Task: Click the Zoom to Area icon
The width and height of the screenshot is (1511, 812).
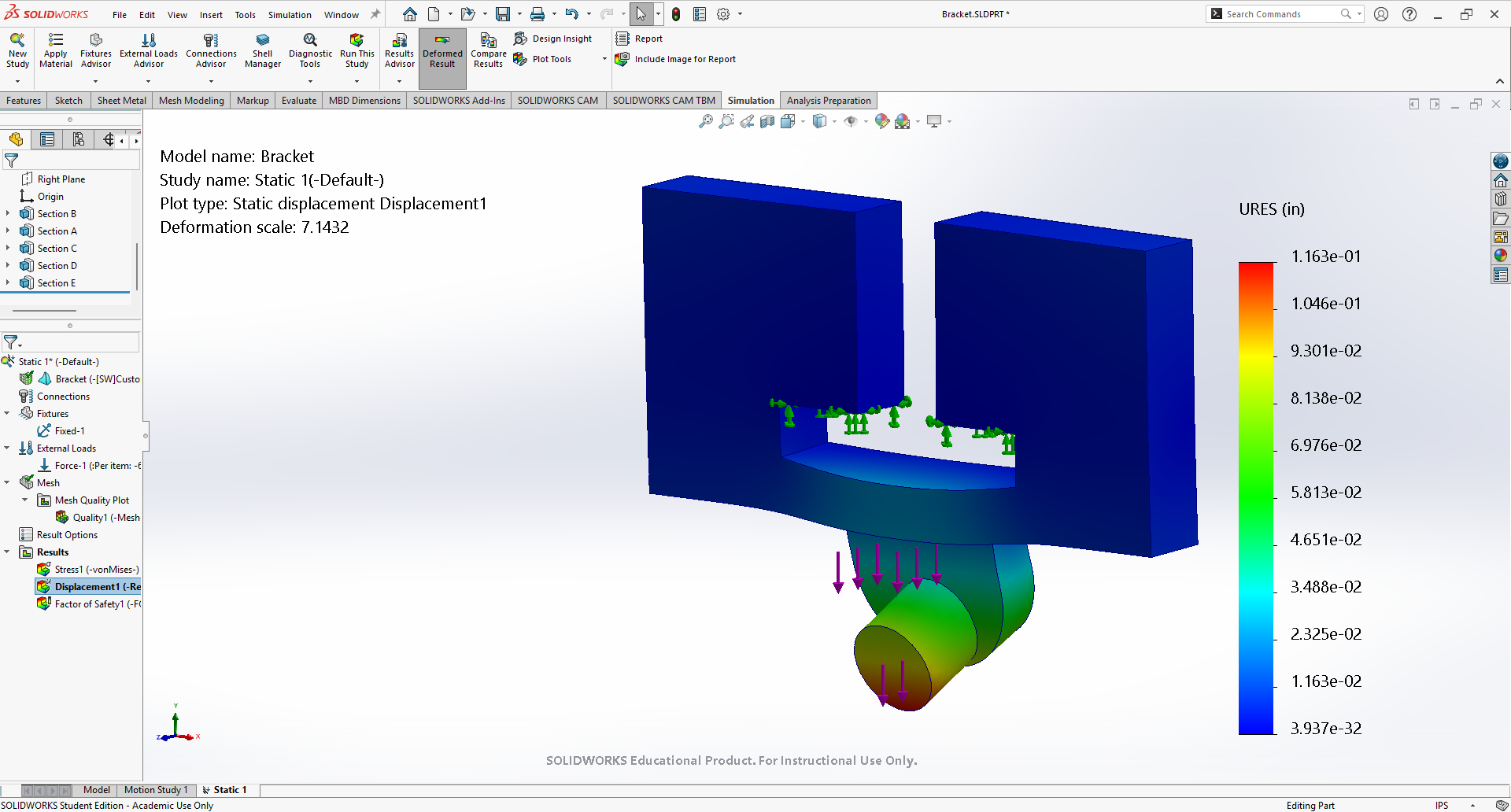Action: point(726,121)
